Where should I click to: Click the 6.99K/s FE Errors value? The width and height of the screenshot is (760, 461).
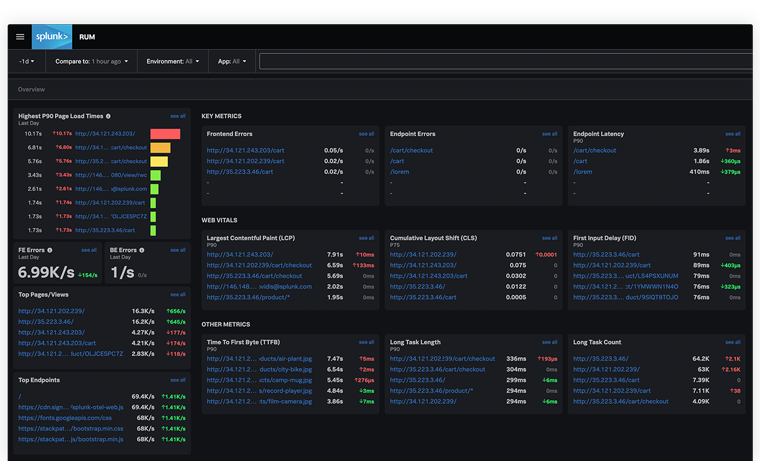point(46,273)
